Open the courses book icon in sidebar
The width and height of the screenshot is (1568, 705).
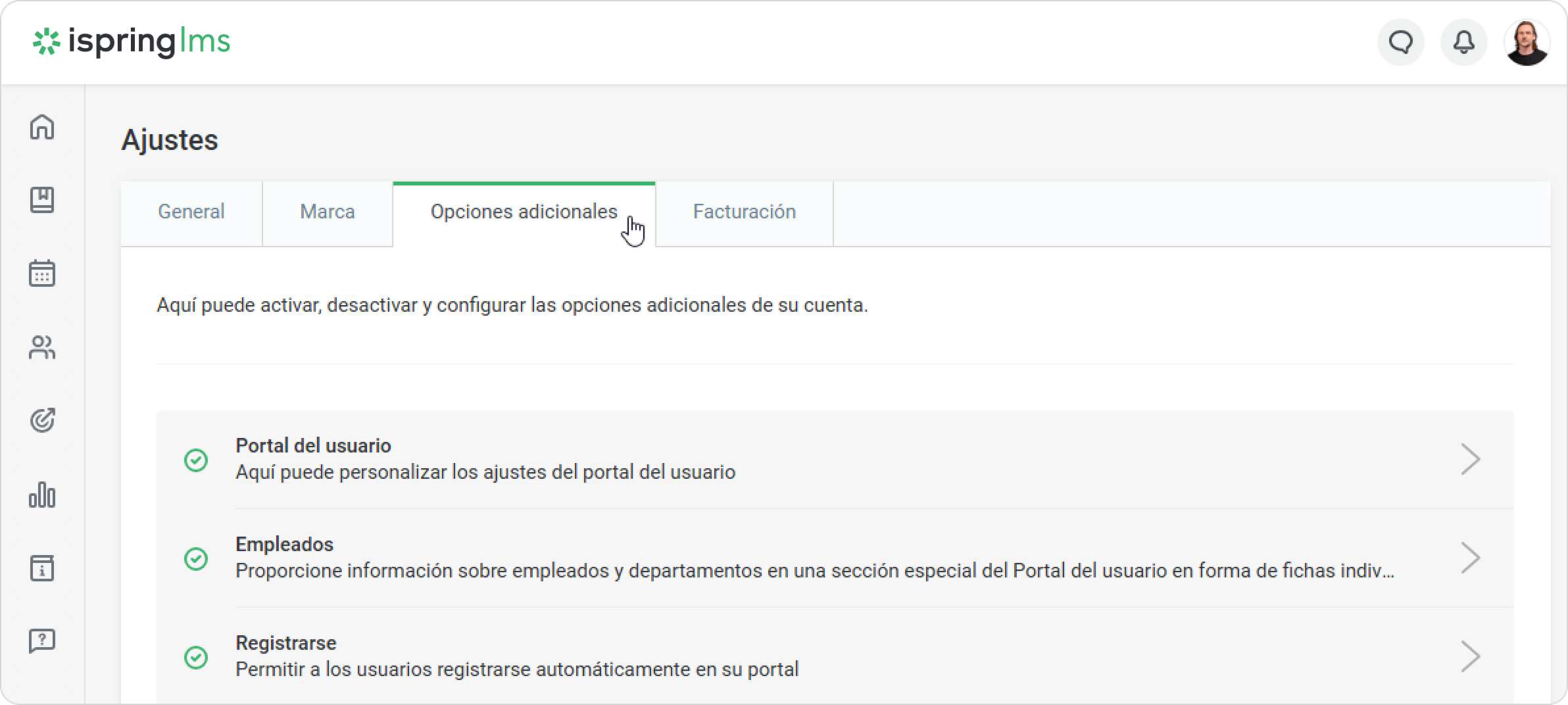pyautogui.click(x=42, y=200)
